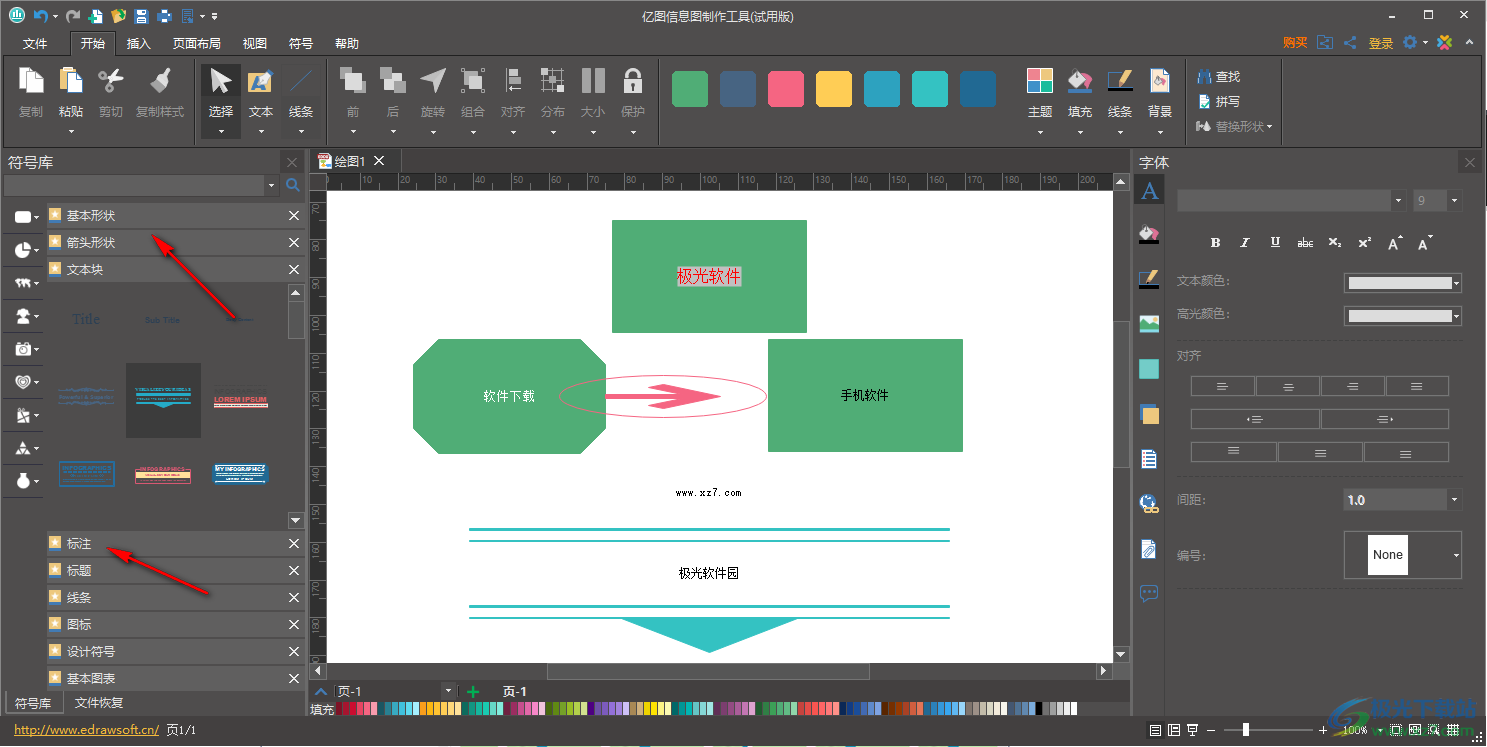This screenshot has width=1487, height=747.
Task: Click the Spelling (拼写) button
Action: tap(1220, 102)
